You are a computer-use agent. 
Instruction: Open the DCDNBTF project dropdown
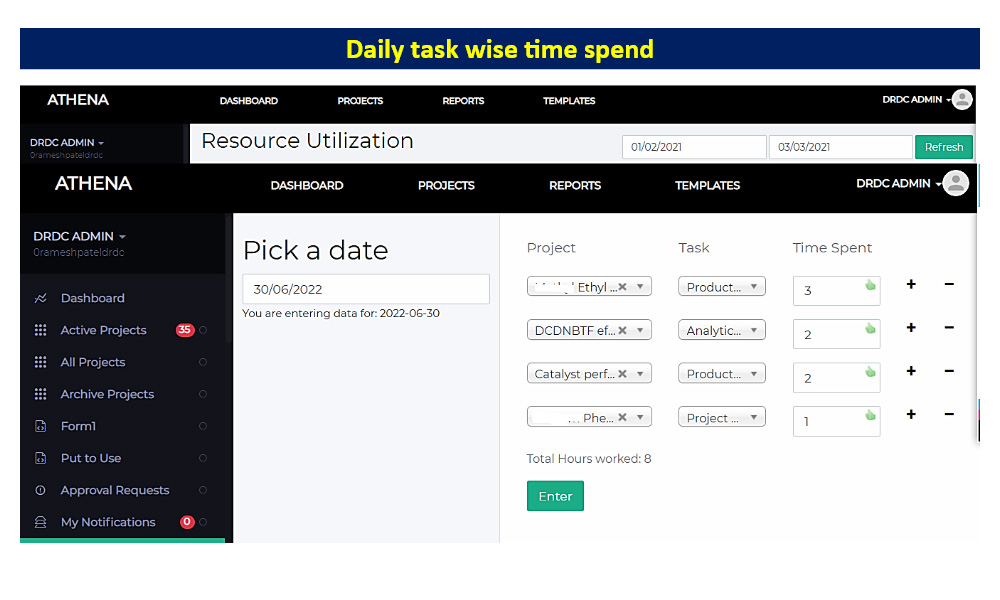640,330
